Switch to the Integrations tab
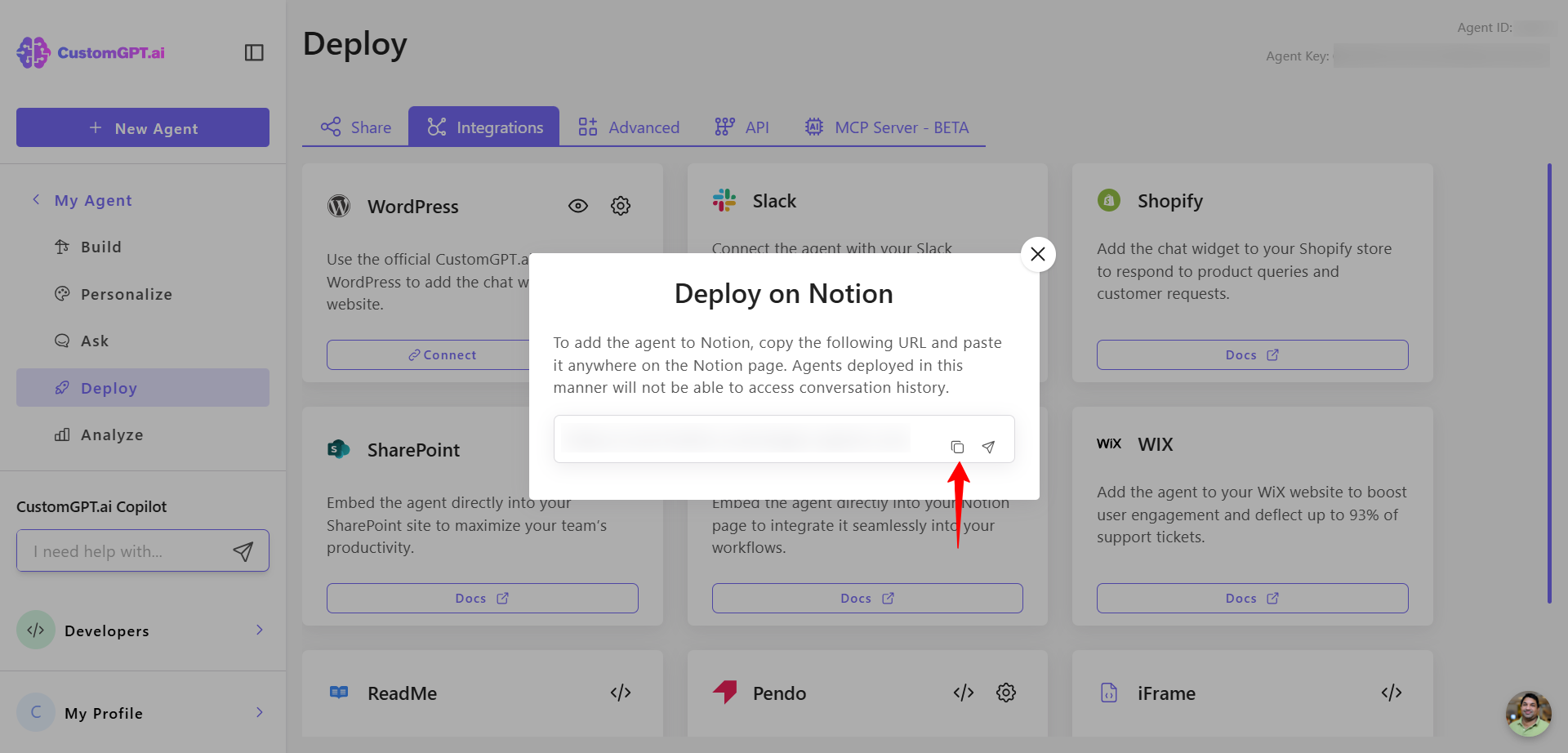The image size is (1568, 753). [484, 127]
